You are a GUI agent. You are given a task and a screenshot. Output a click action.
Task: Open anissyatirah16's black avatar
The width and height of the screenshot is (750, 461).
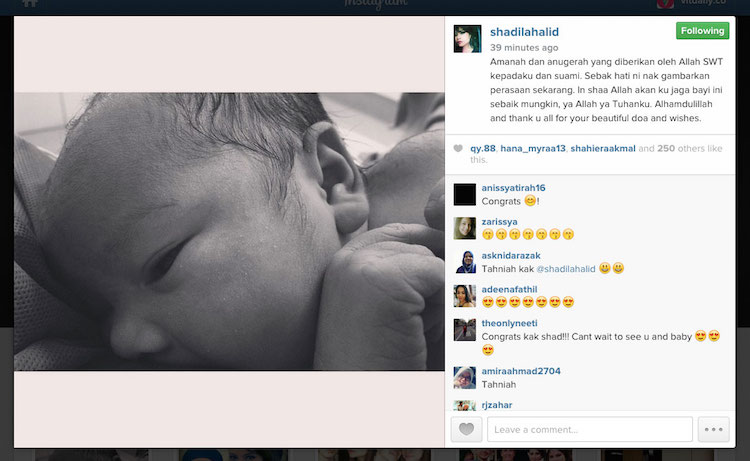pos(464,195)
